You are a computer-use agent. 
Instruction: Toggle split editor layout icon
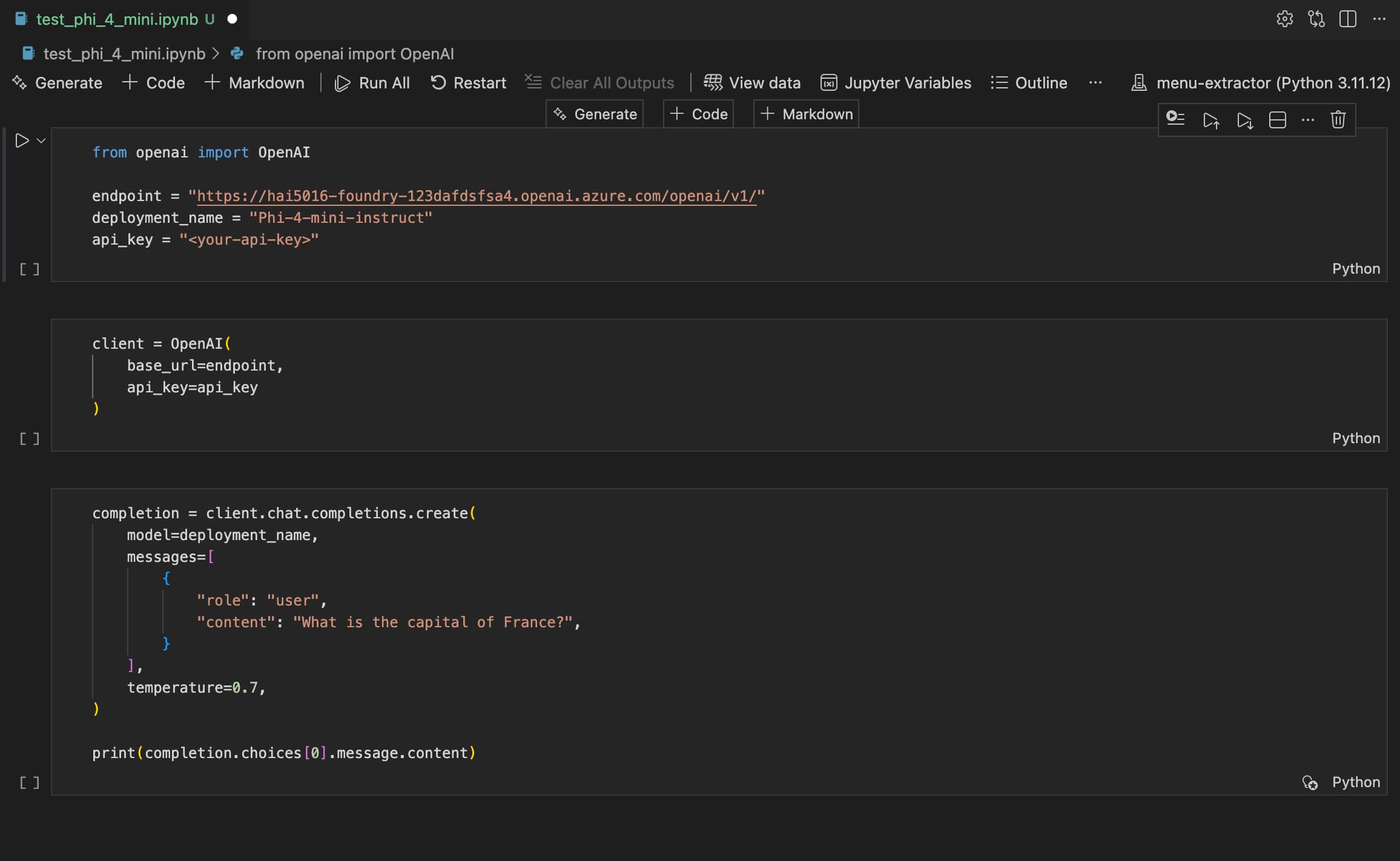(1347, 19)
